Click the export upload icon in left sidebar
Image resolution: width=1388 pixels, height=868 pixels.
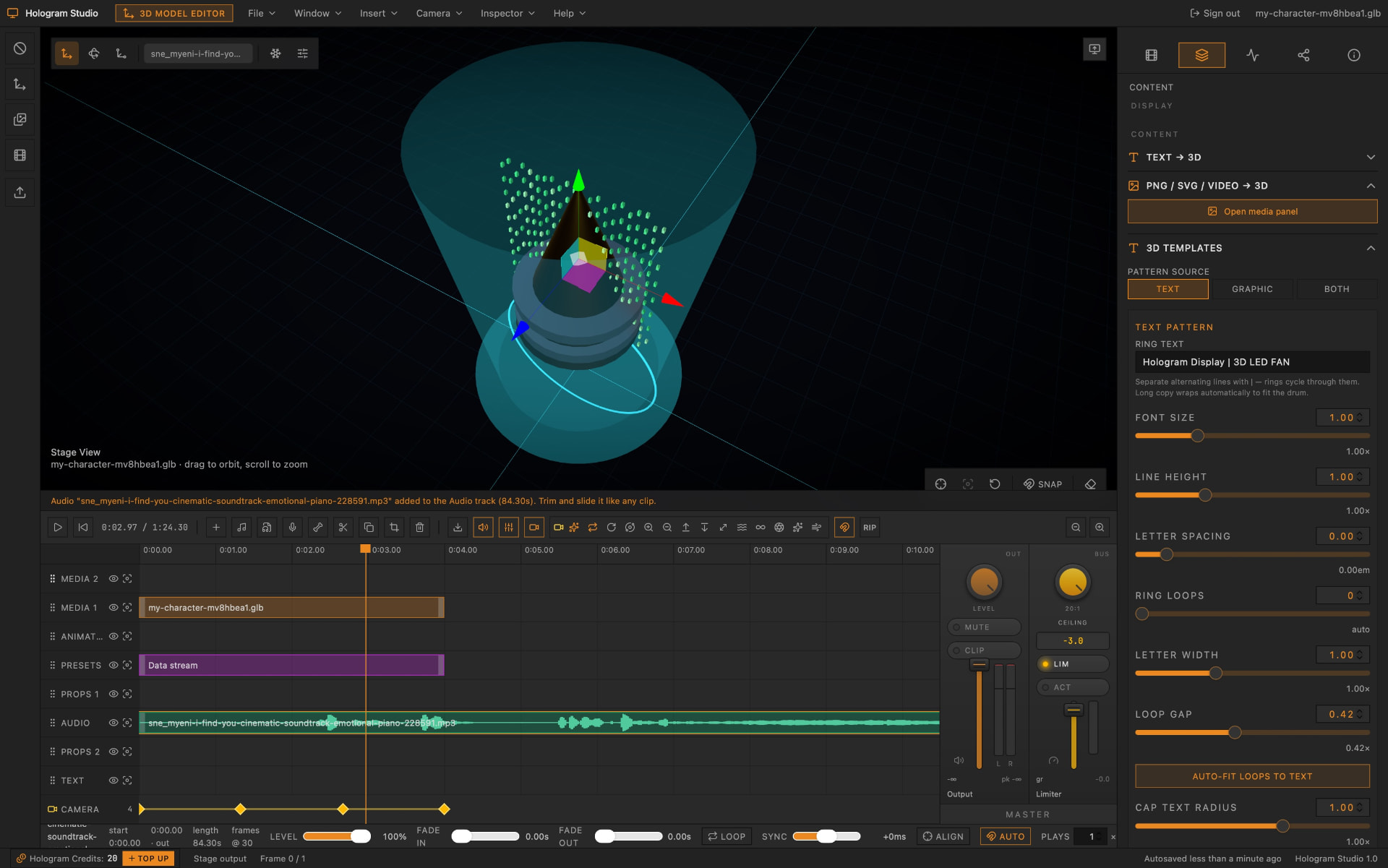pyautogui.click(x=20, y=192)
